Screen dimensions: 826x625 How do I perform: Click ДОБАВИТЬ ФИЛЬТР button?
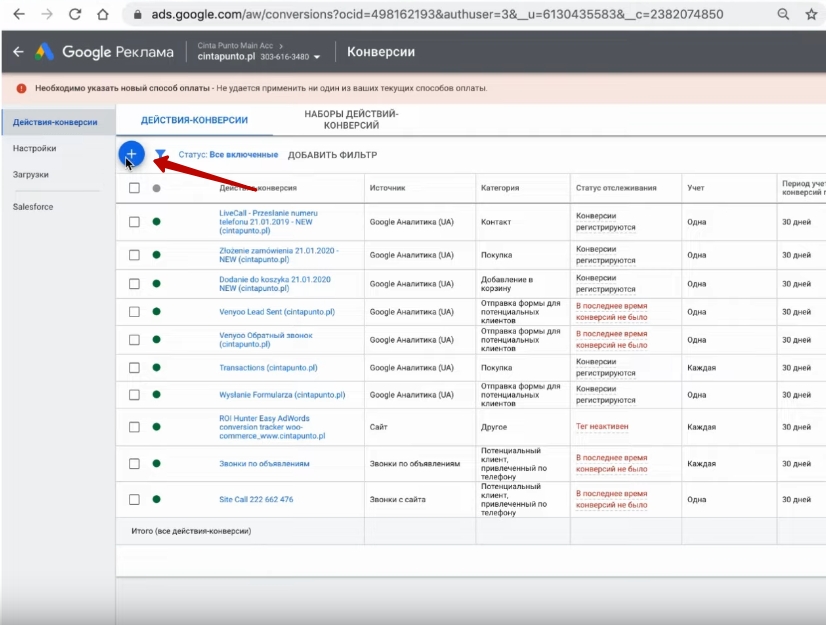click(x=332, y=155)
